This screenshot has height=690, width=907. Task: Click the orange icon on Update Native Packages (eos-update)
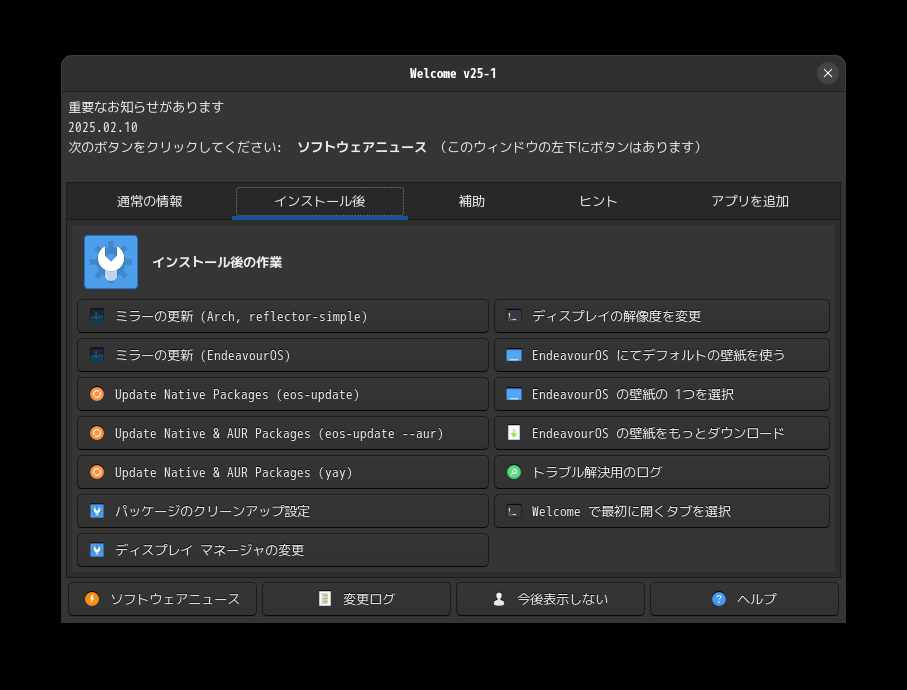pyautogui.click(x=97, y=394)
